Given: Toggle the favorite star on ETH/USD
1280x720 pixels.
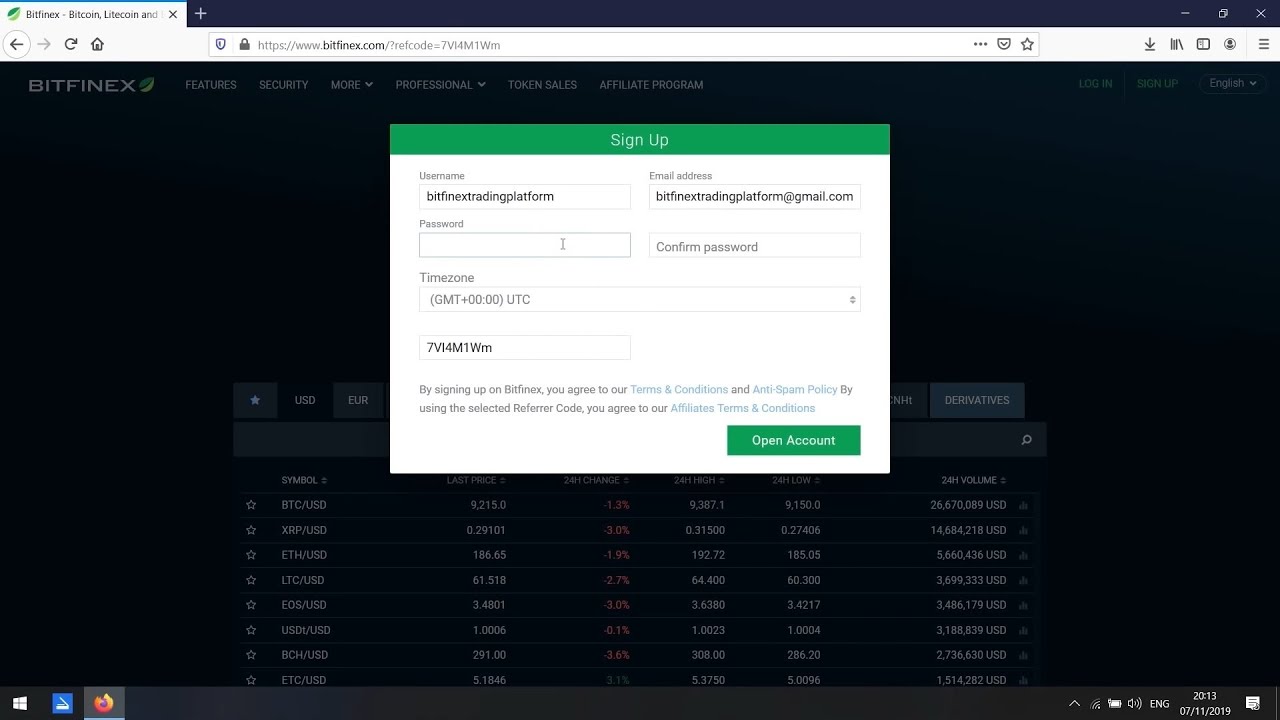Looking at the screenshot, I should click(x=251, y=555).
